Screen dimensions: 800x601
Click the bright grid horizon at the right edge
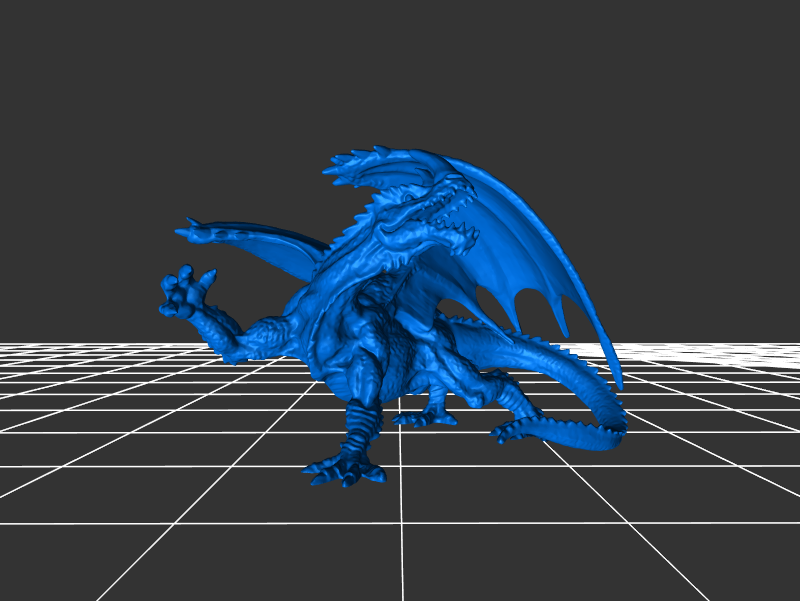pyautogui.click(x=760, y=350)
